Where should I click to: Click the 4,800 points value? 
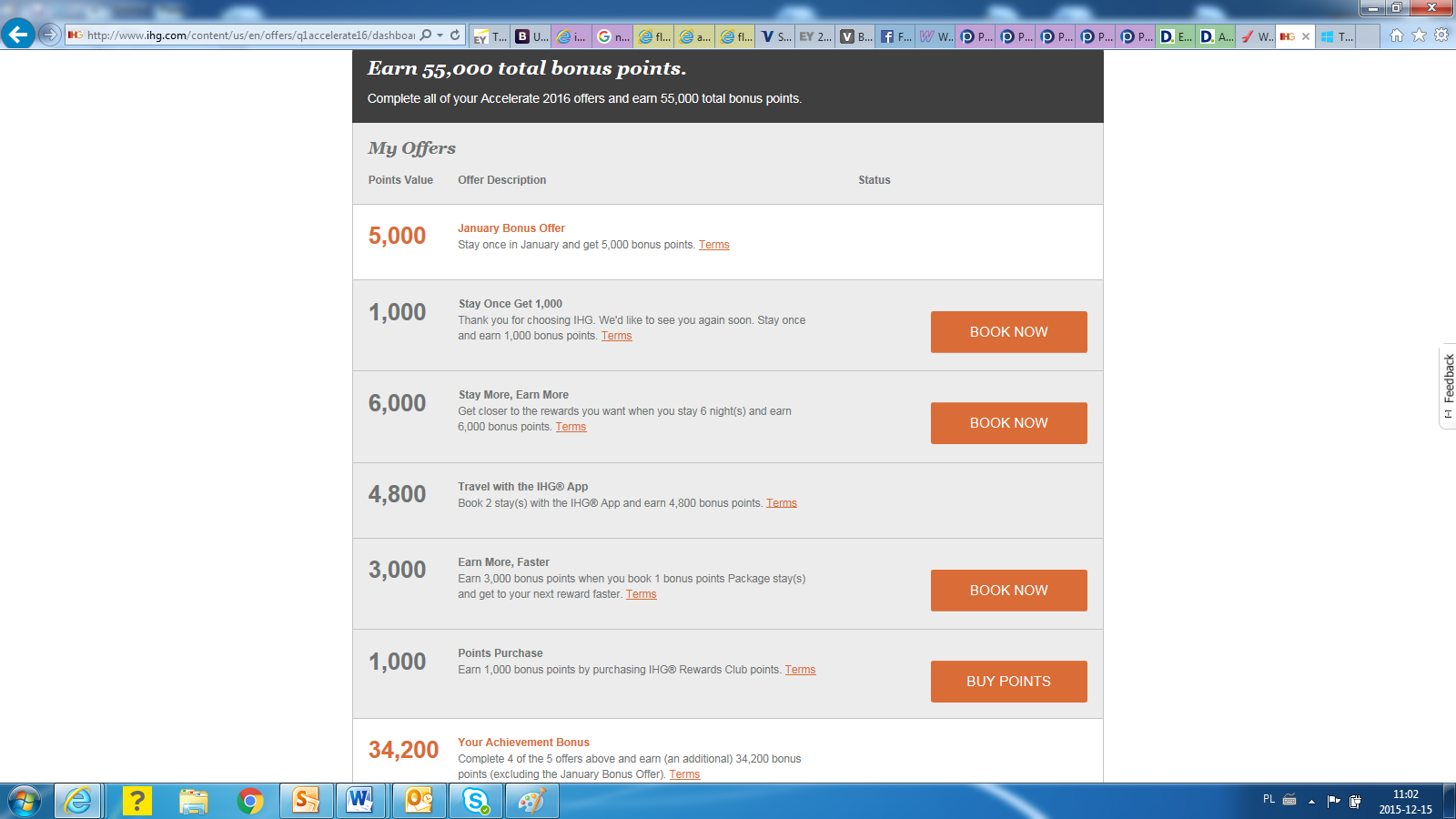397,494
